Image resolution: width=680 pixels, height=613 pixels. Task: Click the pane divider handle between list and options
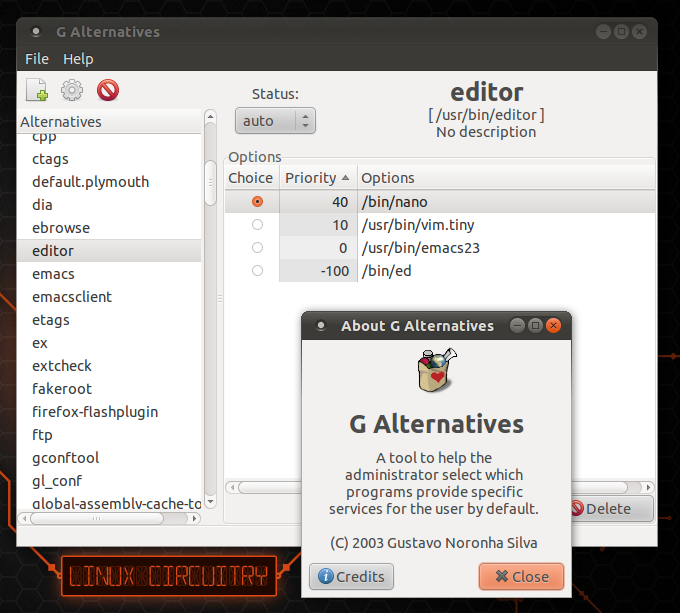tap(220, 298)
